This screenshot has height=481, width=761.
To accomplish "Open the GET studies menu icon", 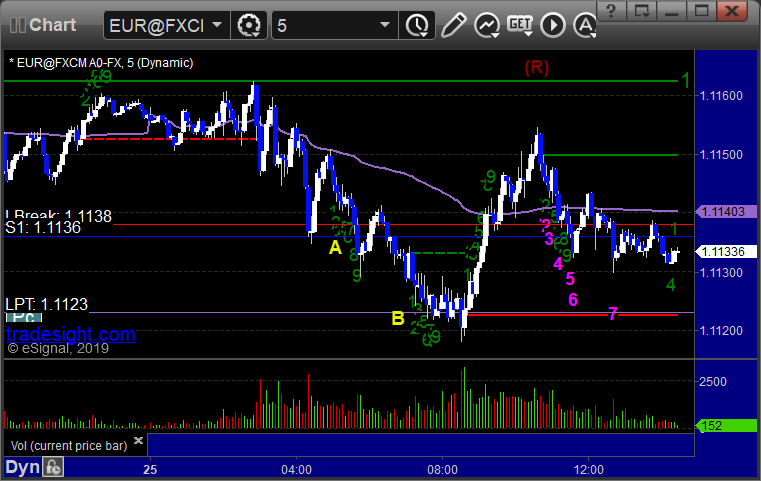I will tap(520, 25).
